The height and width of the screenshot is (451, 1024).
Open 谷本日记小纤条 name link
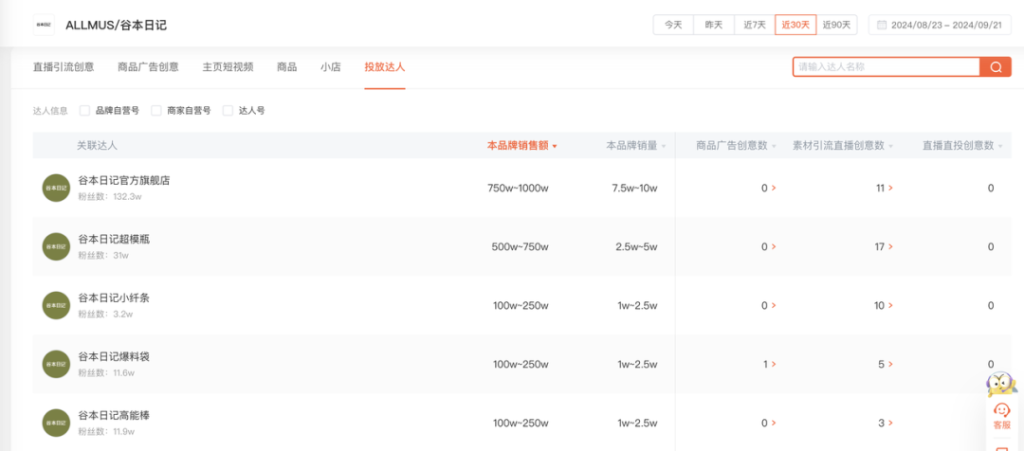click(x=114, y=298)
